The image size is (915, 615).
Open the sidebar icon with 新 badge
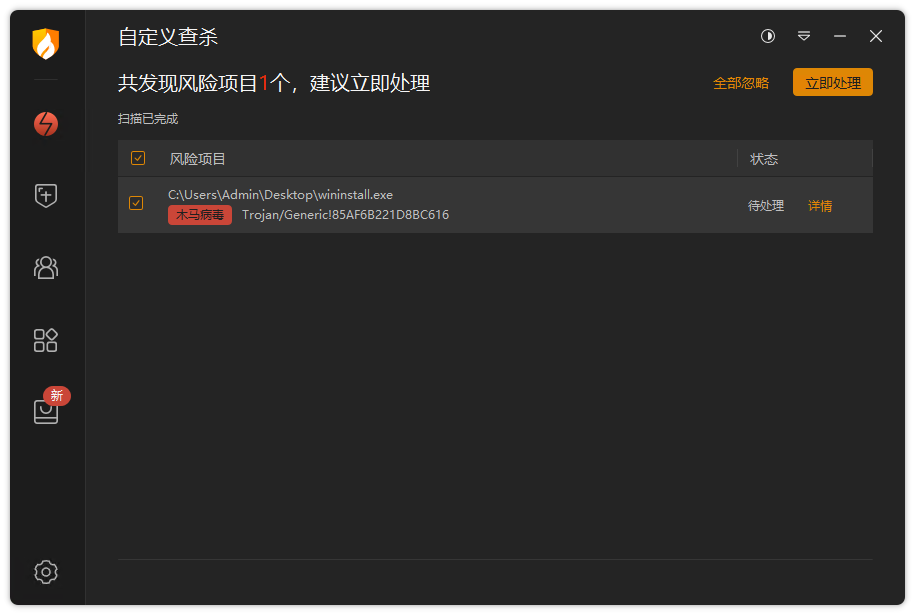[46, 411]
